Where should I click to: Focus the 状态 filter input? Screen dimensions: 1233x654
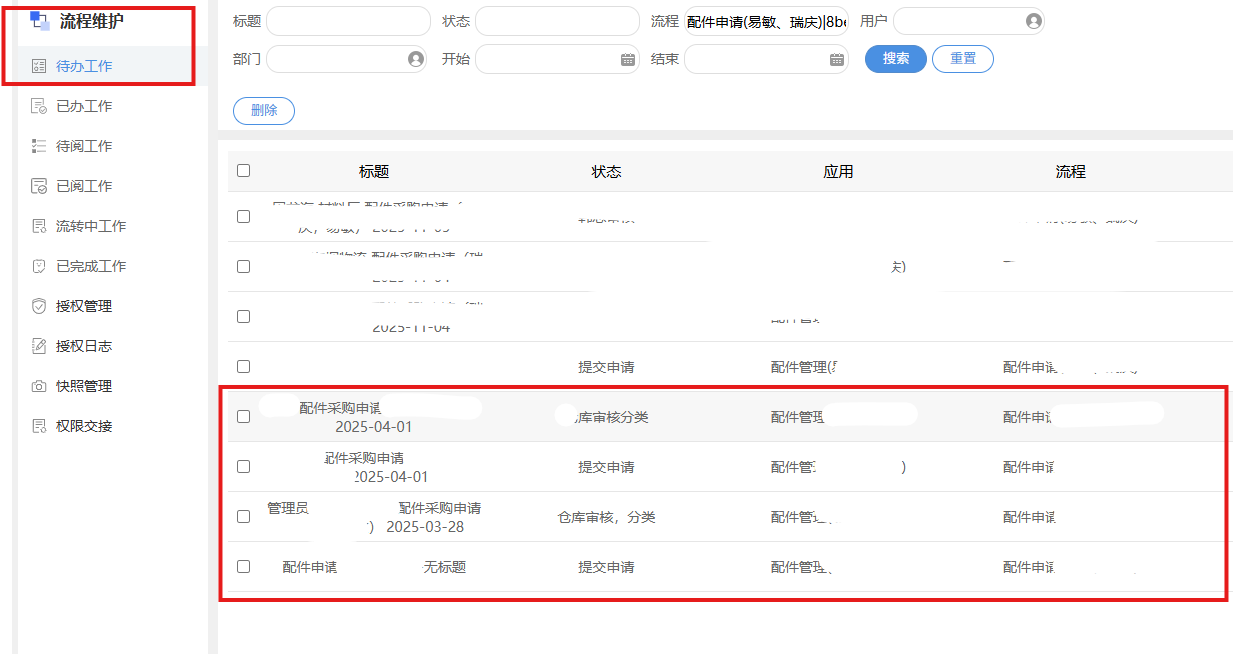(x=556, y=21)
